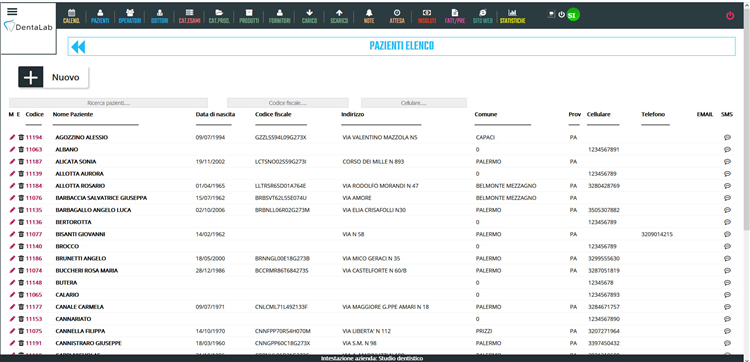Open the Fornitori section
Viewport: 750px width, 362px height.
click(x=280, y=16)
